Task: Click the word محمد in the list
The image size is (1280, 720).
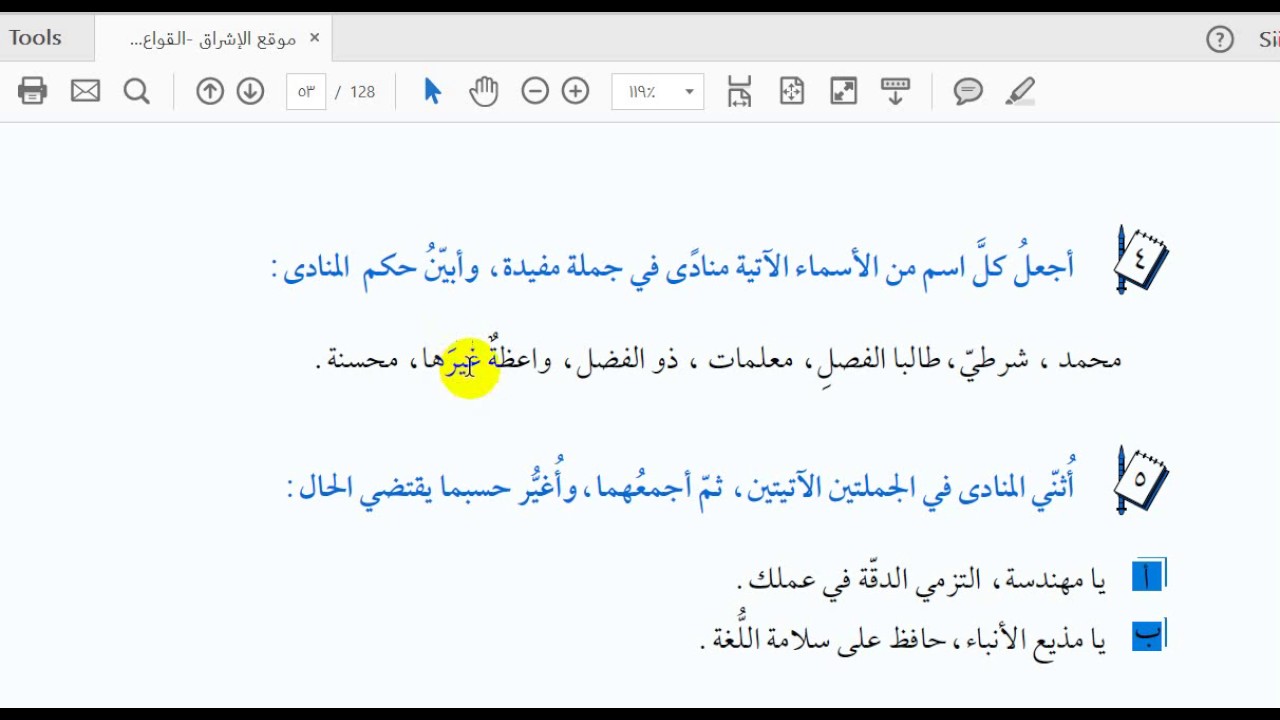Action: click(1090, 359)
